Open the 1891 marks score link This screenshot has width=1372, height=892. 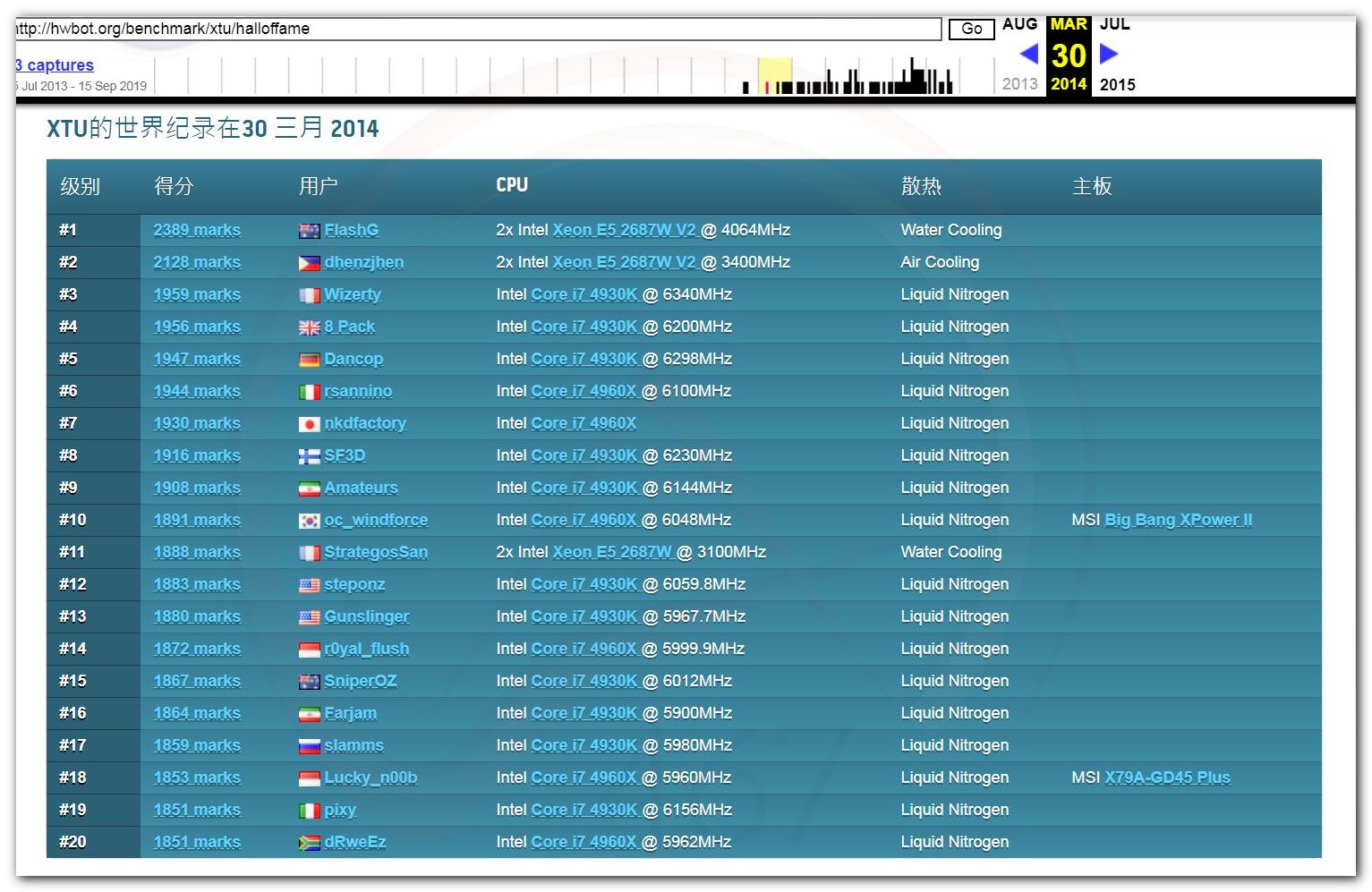(197, 520)
